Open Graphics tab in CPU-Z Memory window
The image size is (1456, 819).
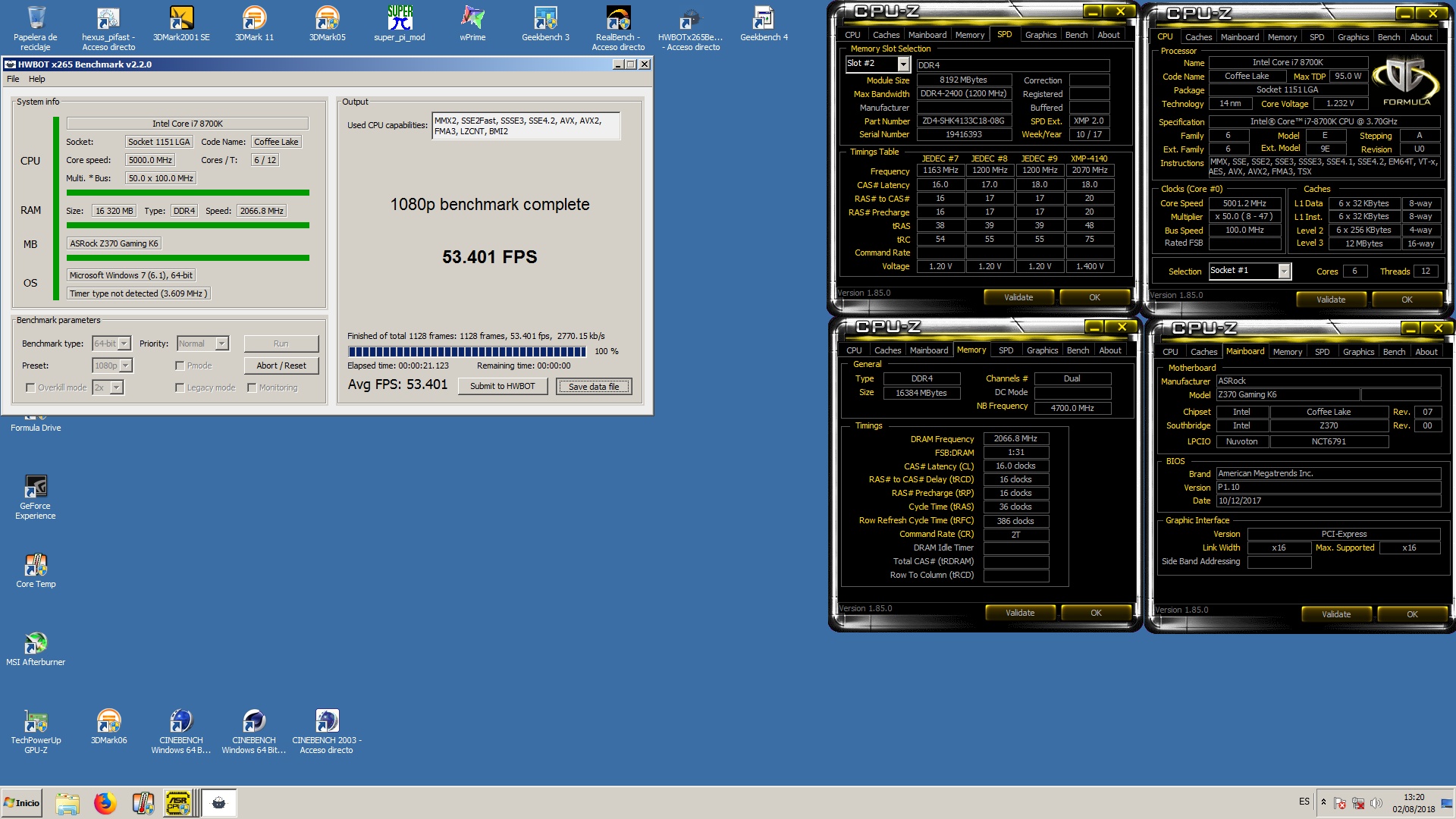(x=1042, y=350)
